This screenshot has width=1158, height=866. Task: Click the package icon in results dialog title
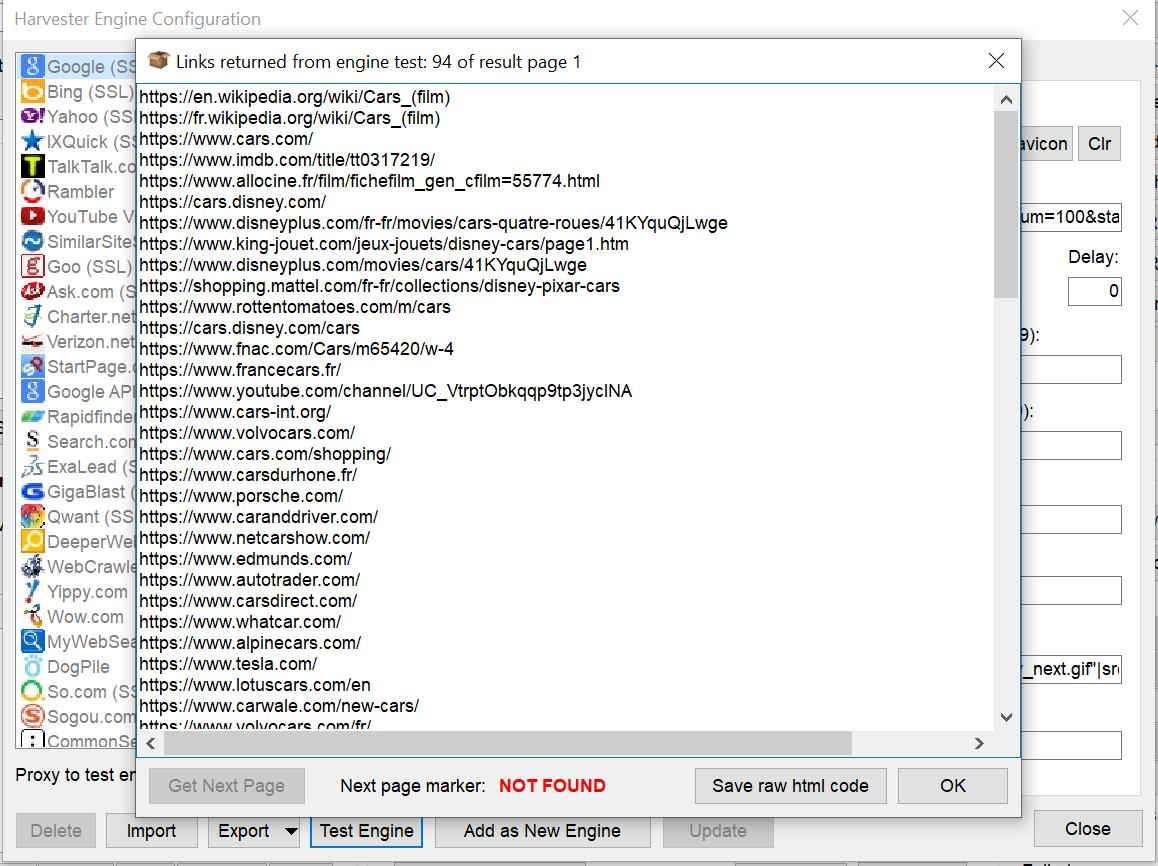[158, 61]
